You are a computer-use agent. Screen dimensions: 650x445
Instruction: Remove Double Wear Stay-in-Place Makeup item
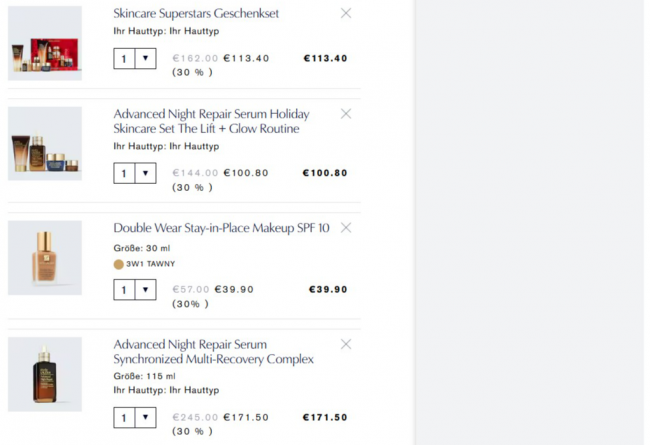click(346, 228)
